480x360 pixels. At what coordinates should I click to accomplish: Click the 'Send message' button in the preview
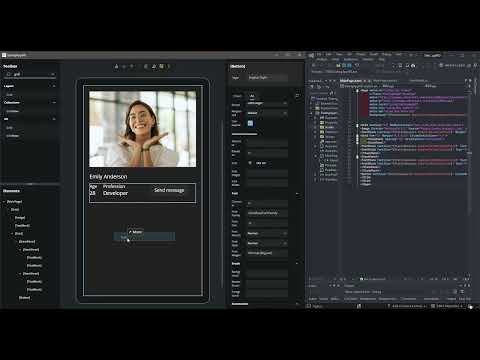pyautogui.click(x=169, y=190)
